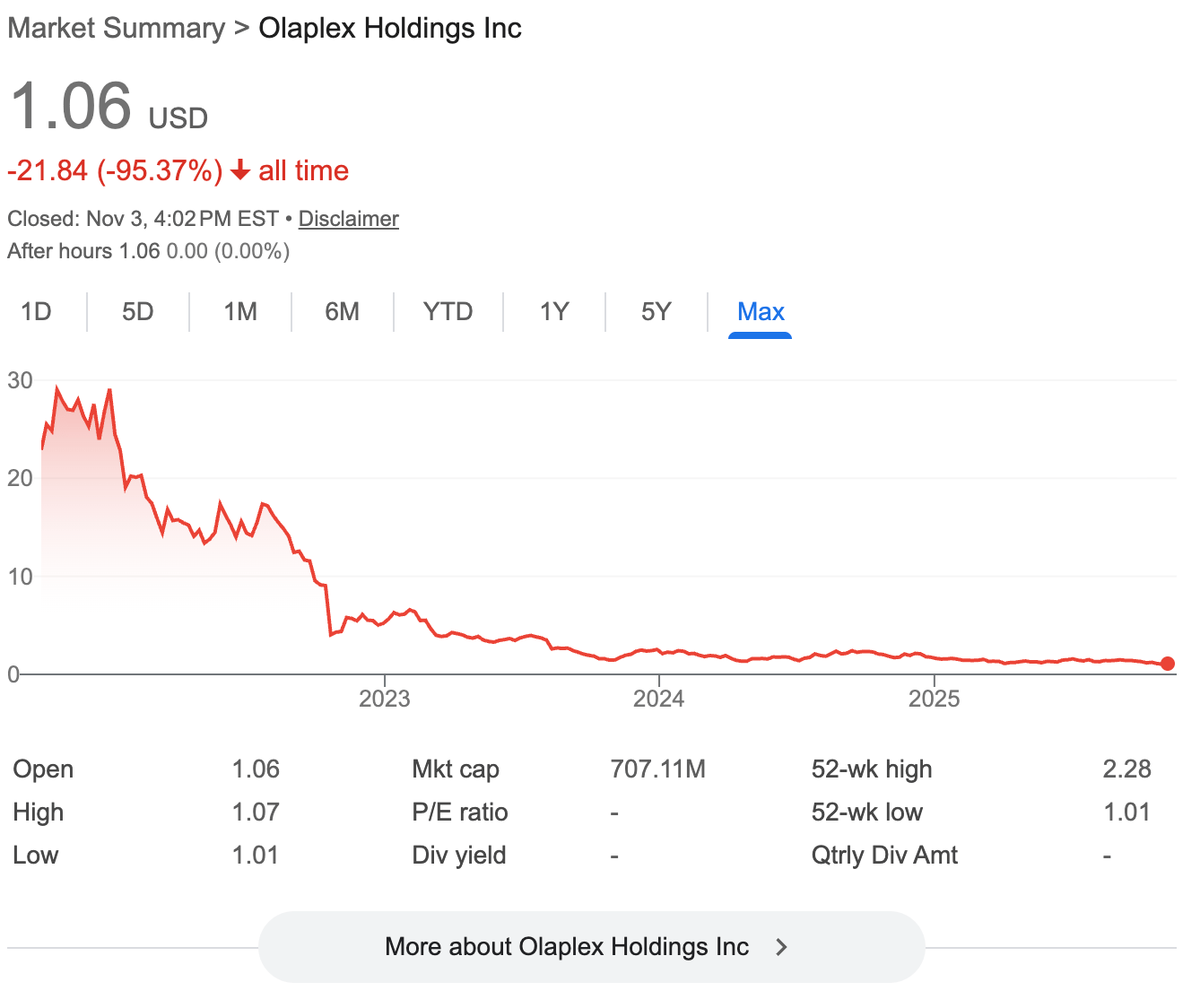Click the 52-wk high value 2.28
This screenshot has width=1200, height=1008.
point(1126,769)
